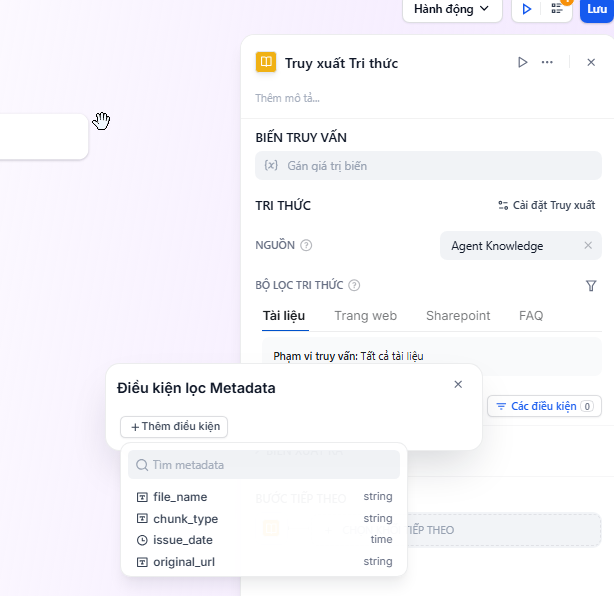This screenshot has width=614, height=596.
Task: Select file_name metadata option
Action: click(180, 497)
